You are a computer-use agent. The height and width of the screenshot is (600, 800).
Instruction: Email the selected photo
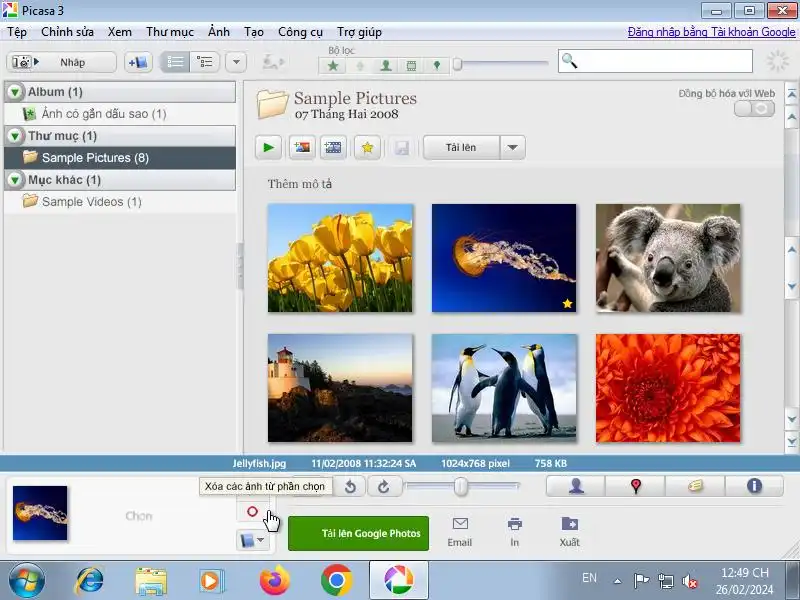[460, 532]
